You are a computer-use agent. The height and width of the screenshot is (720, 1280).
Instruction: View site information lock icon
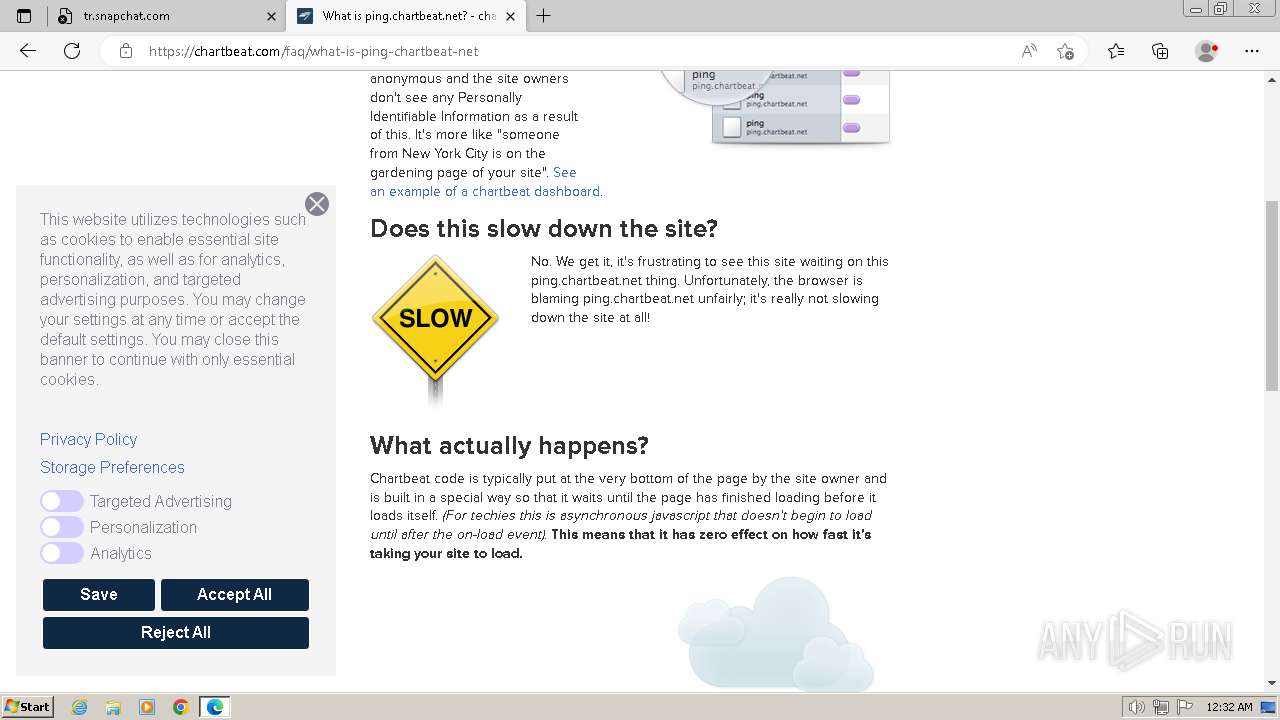coord(126,51)
